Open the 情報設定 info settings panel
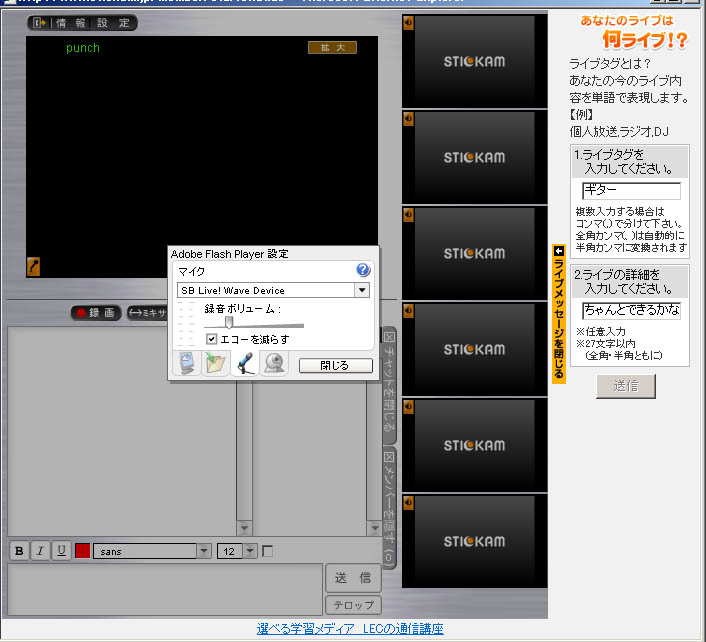This screenshot has height=642, width=706. pos(82,23)
